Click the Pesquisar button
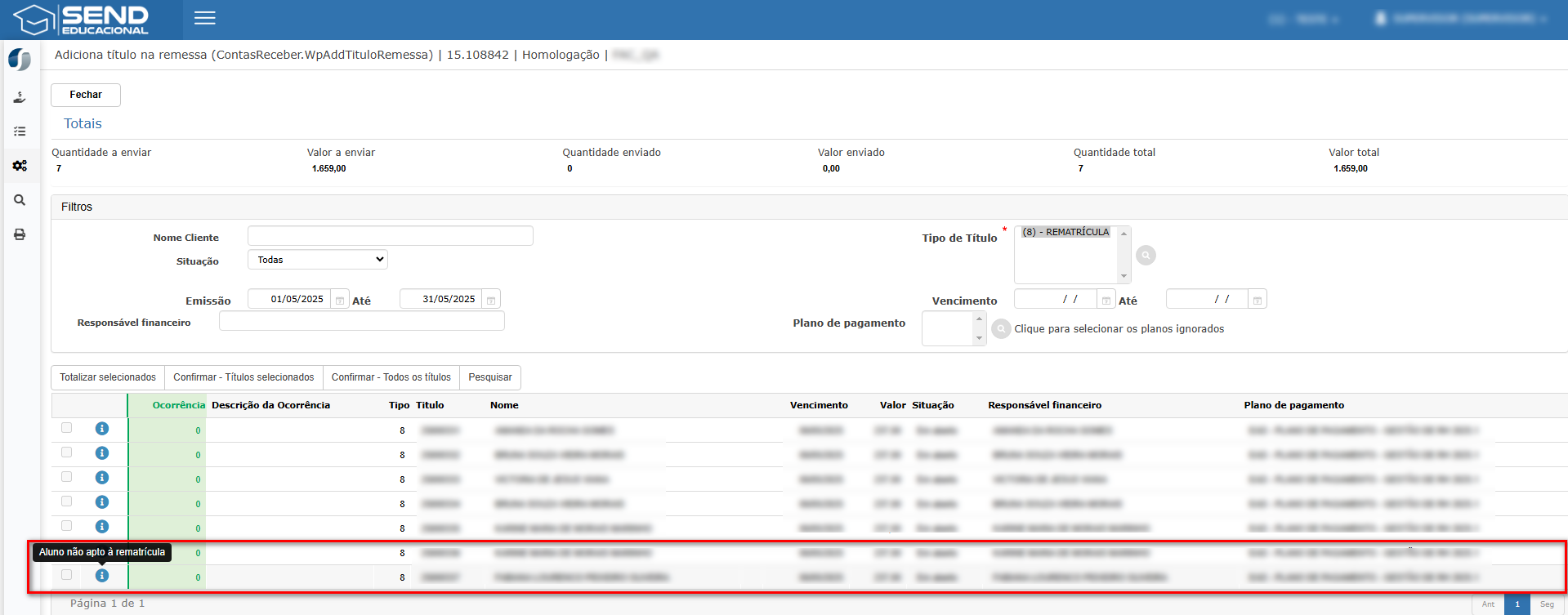1568x615 pixels. [x=490, y=377]
